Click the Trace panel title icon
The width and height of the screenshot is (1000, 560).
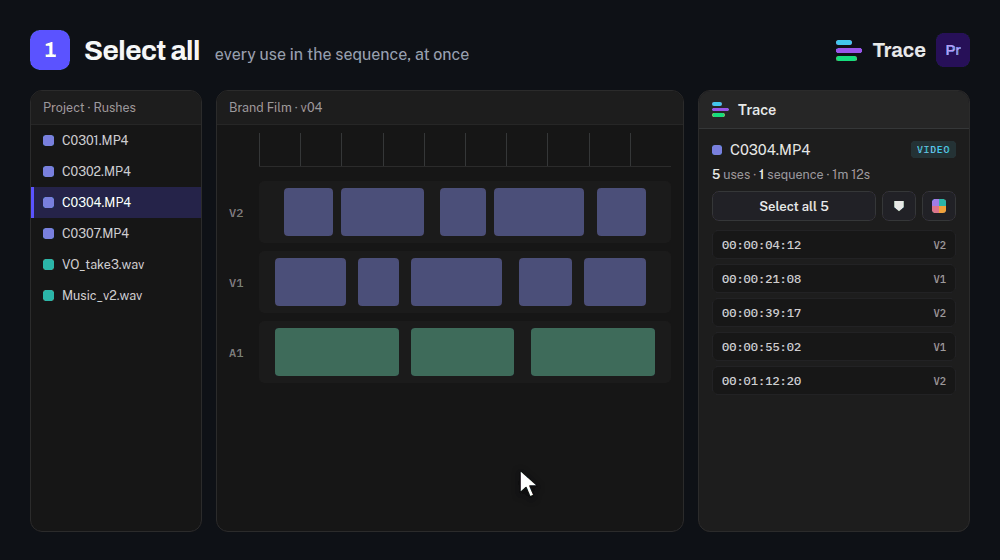tap(720, 110)
